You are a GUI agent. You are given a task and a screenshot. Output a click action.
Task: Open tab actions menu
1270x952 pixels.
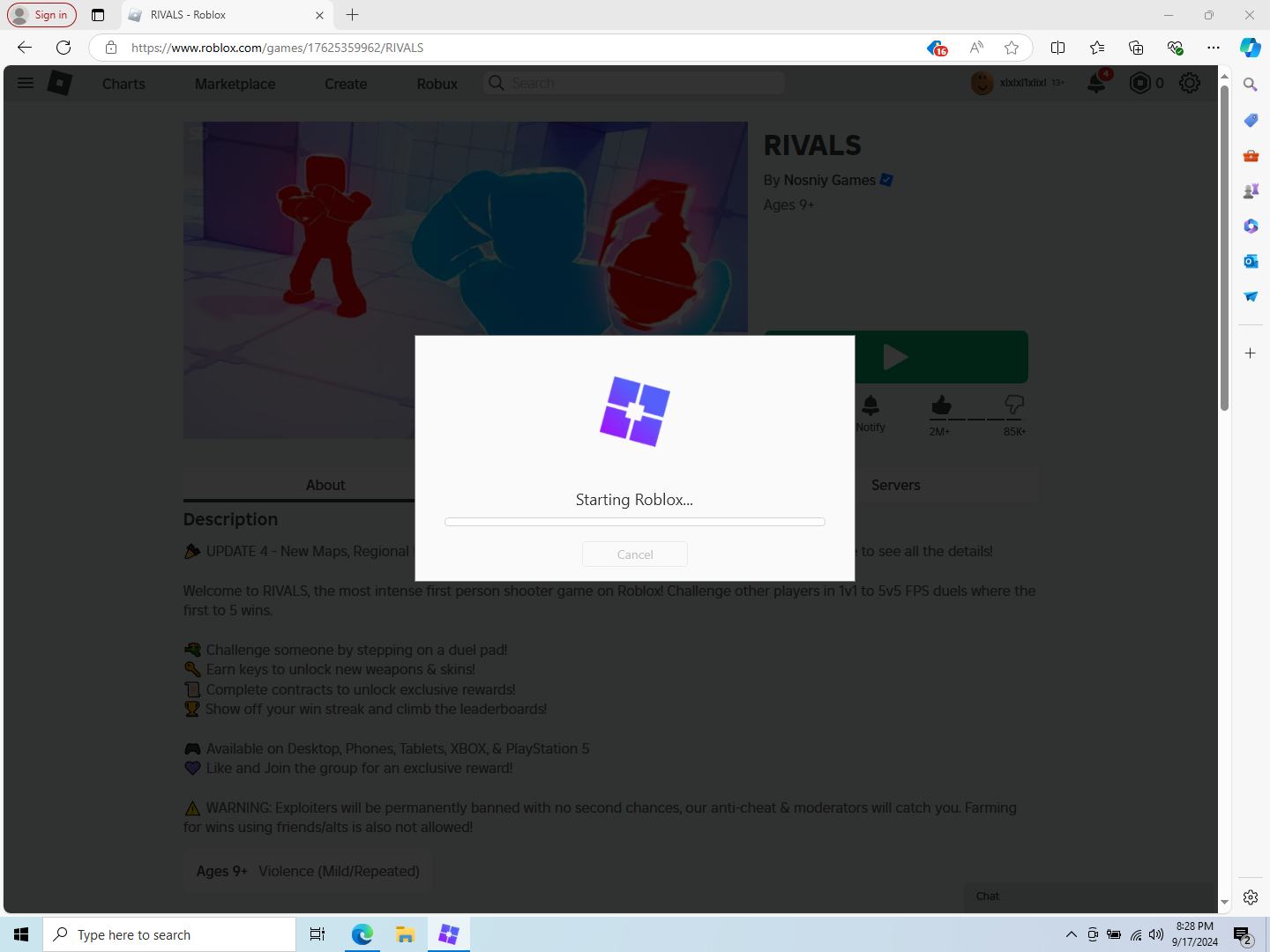click(x=98, y=15)
